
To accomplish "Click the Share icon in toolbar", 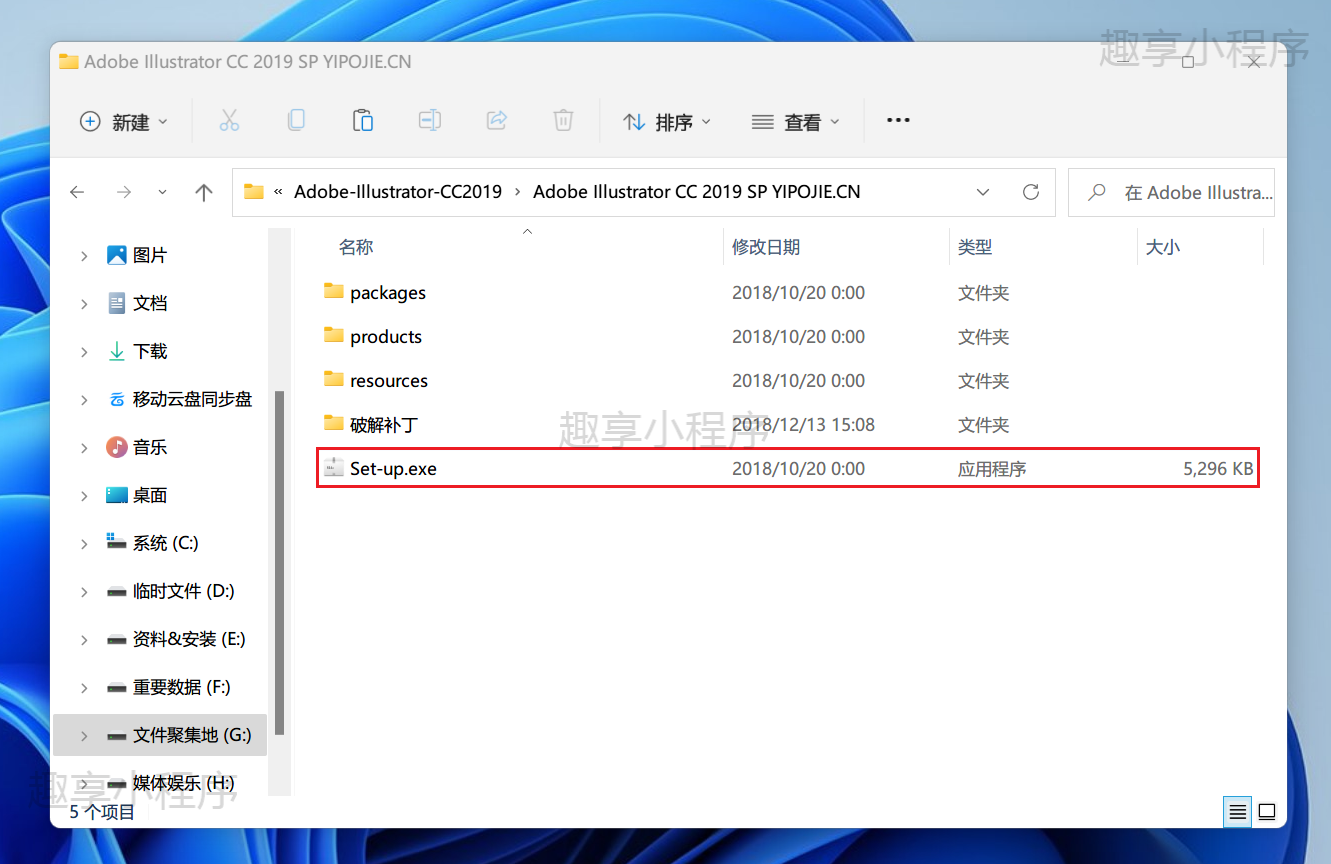I will click(496, 121).
